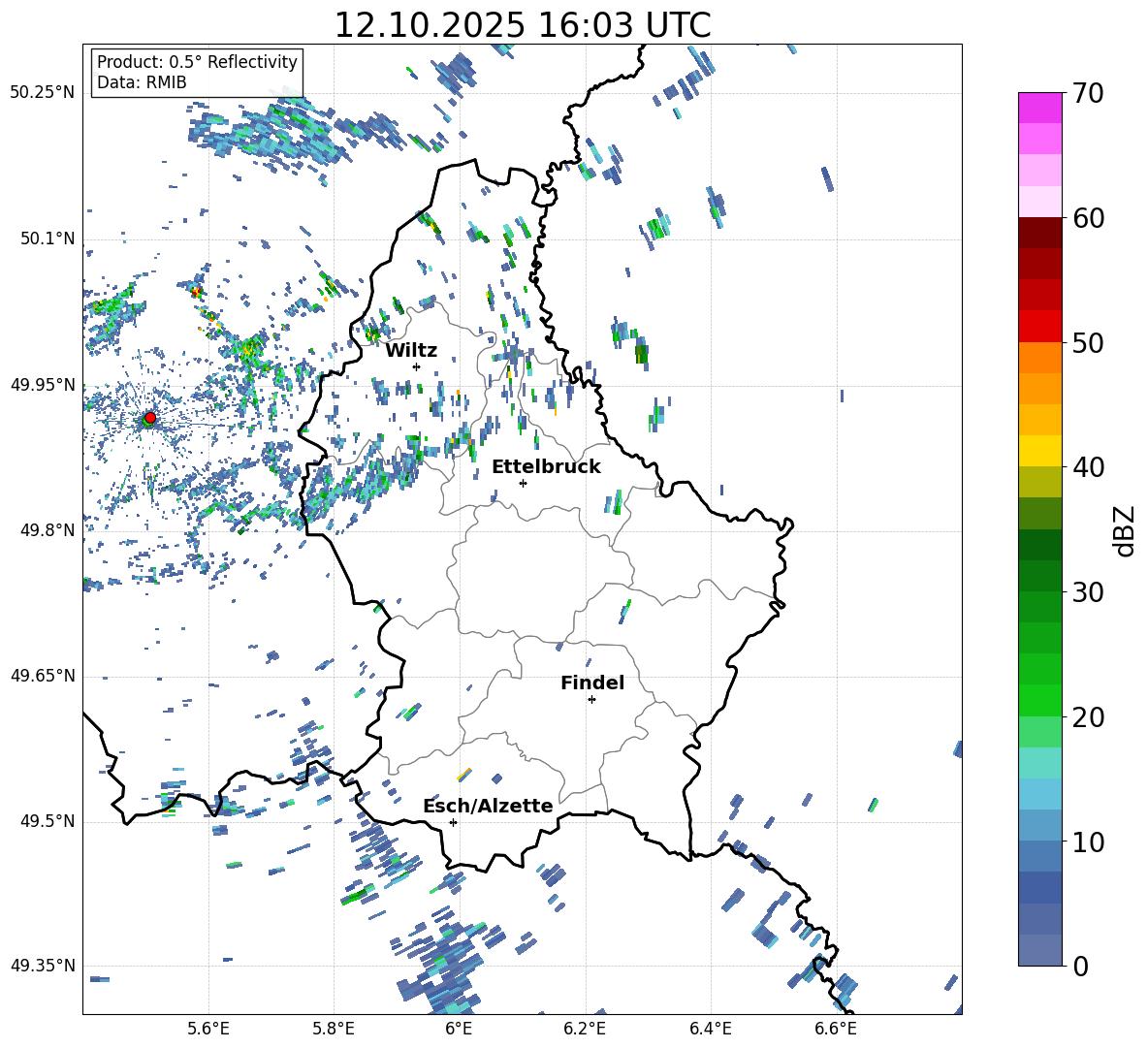The height and width of the screenshot is (1048, 1148).
Task: Select the Wiltz city label
Action: click(411, 351)
